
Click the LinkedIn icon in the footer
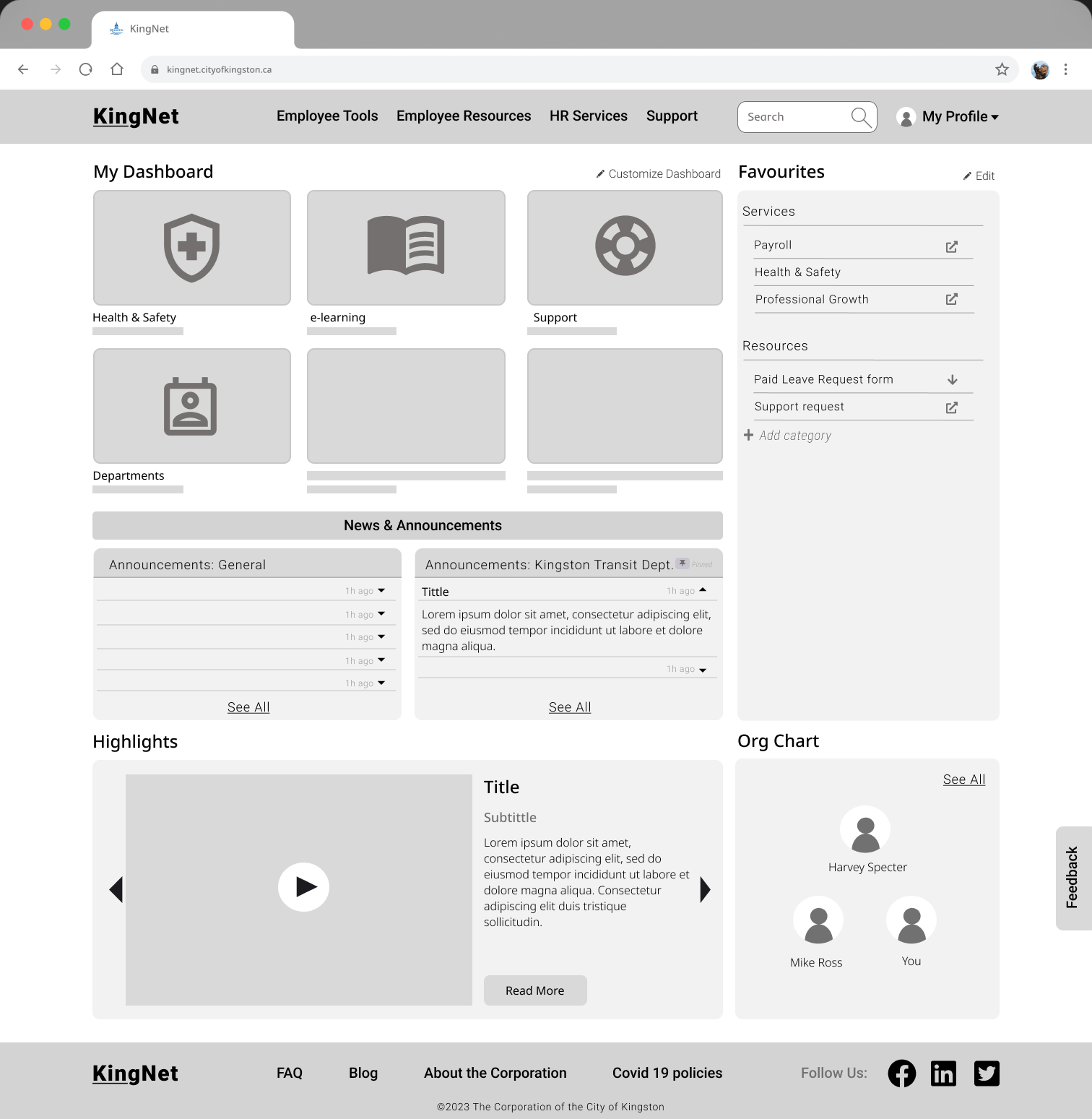tap(943, 1073)
